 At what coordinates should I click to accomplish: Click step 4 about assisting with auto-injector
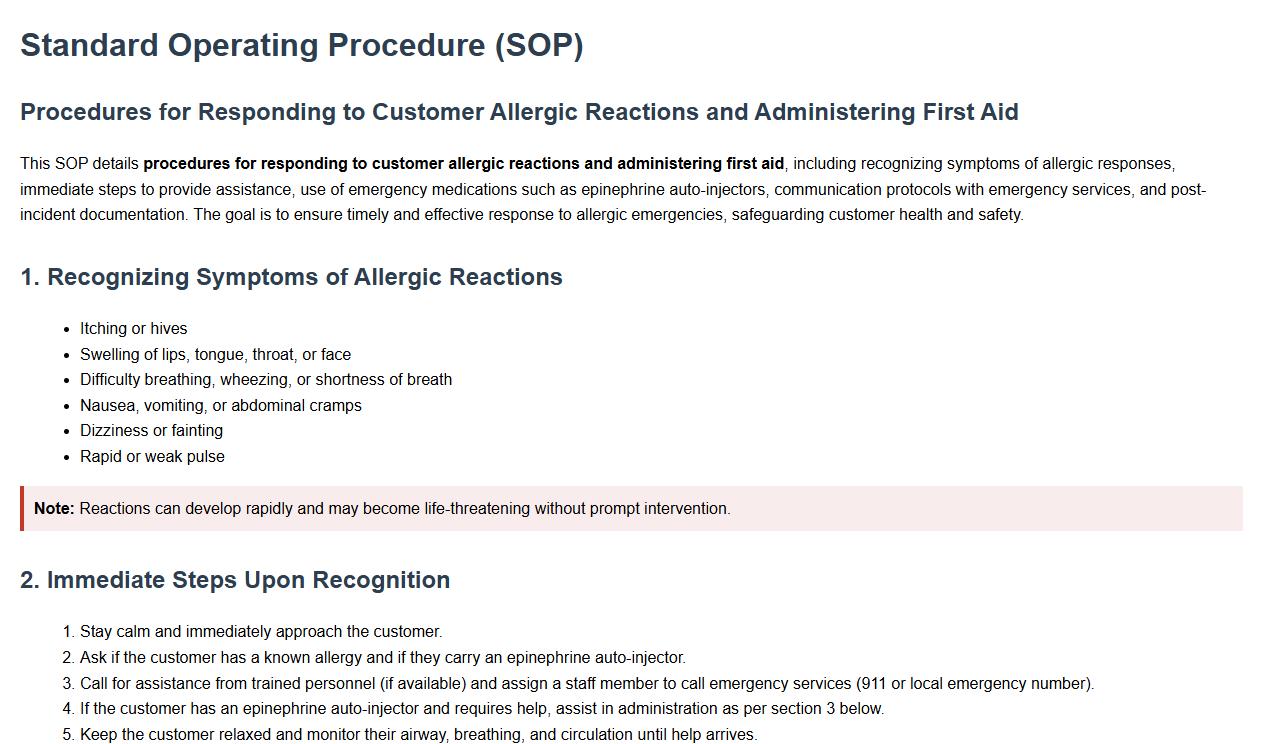coord(481,709)
